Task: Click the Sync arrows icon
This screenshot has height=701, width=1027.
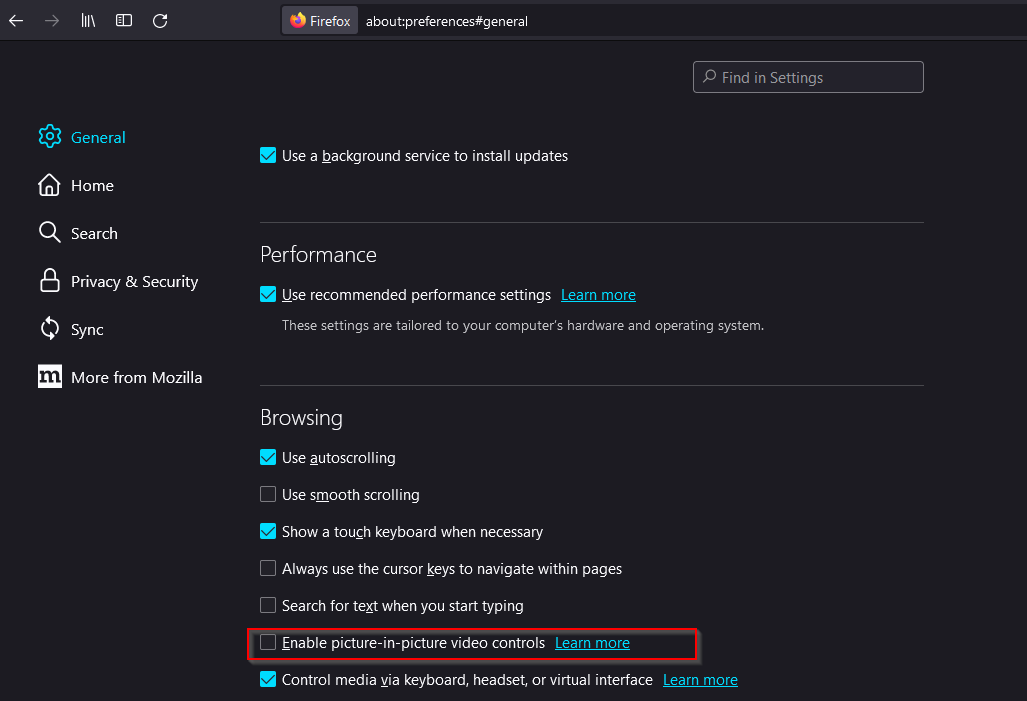Action: tap(50, 329)
